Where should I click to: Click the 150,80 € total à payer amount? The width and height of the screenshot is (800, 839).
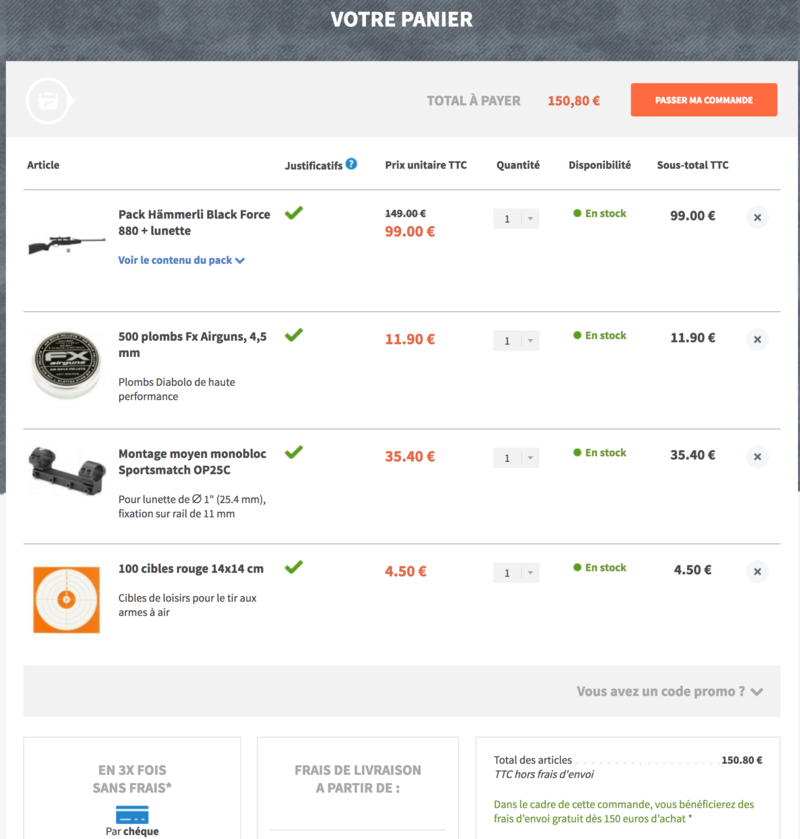click(x=573, y=101)
